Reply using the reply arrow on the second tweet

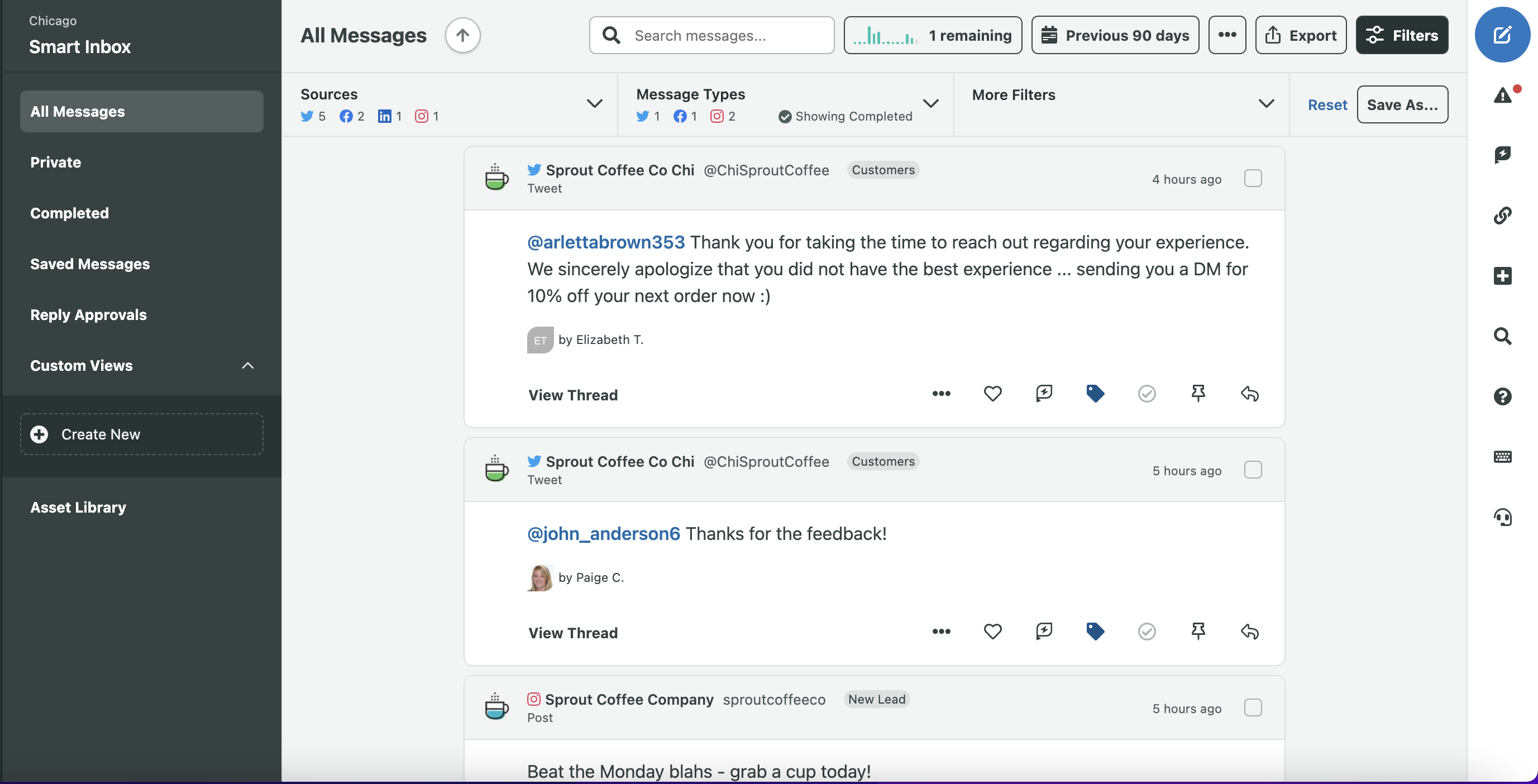click(x=1250, y=631)
